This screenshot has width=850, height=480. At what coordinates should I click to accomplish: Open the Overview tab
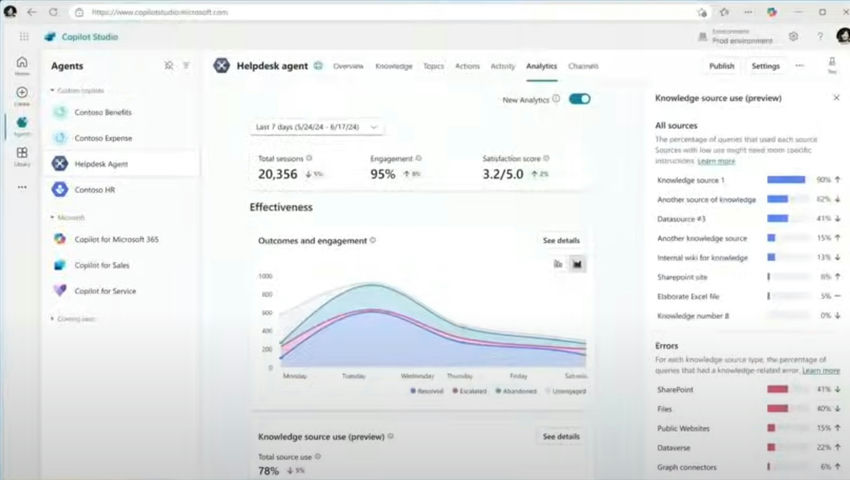(x=348, y=66)
